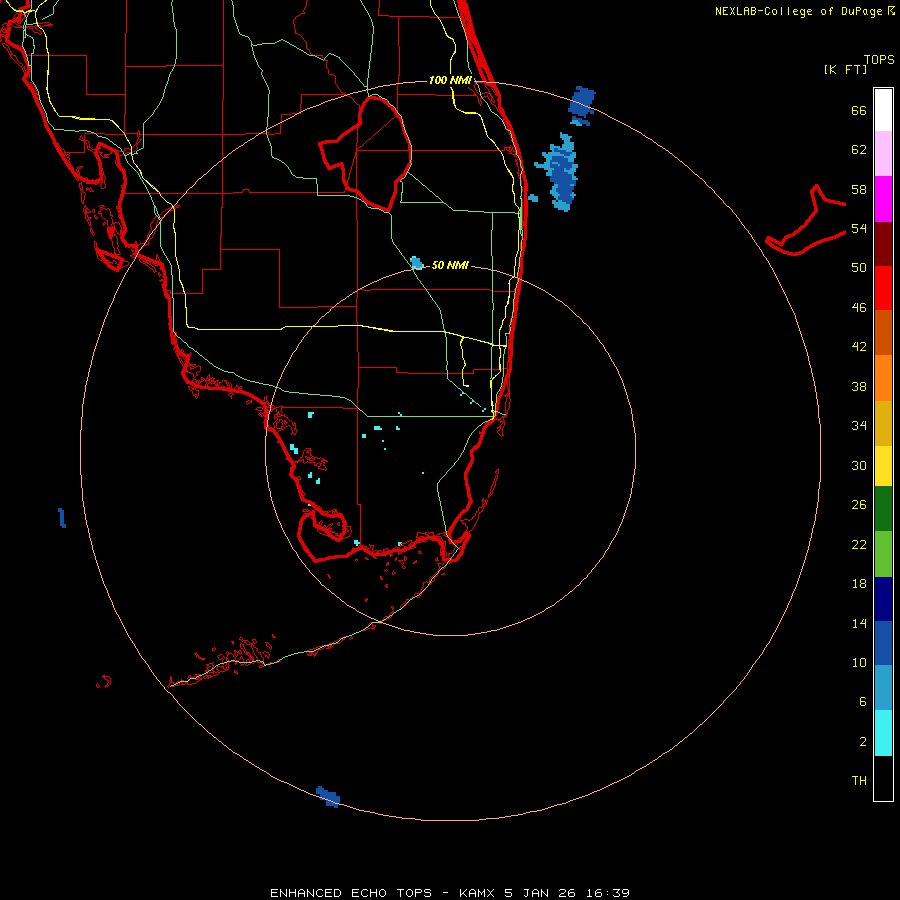The image size is (900, 900).
Task: Click the yellow legend swatch
Action: (883, 465)
